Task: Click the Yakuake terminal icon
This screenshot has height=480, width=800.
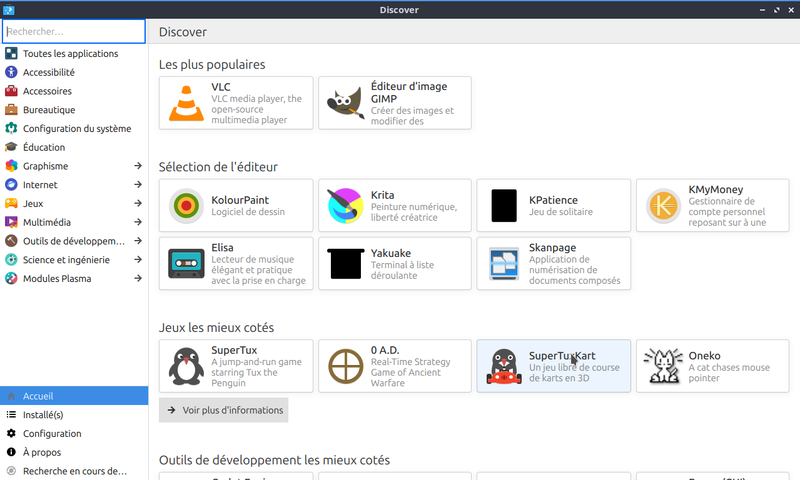Action: (x=345, y=263)
